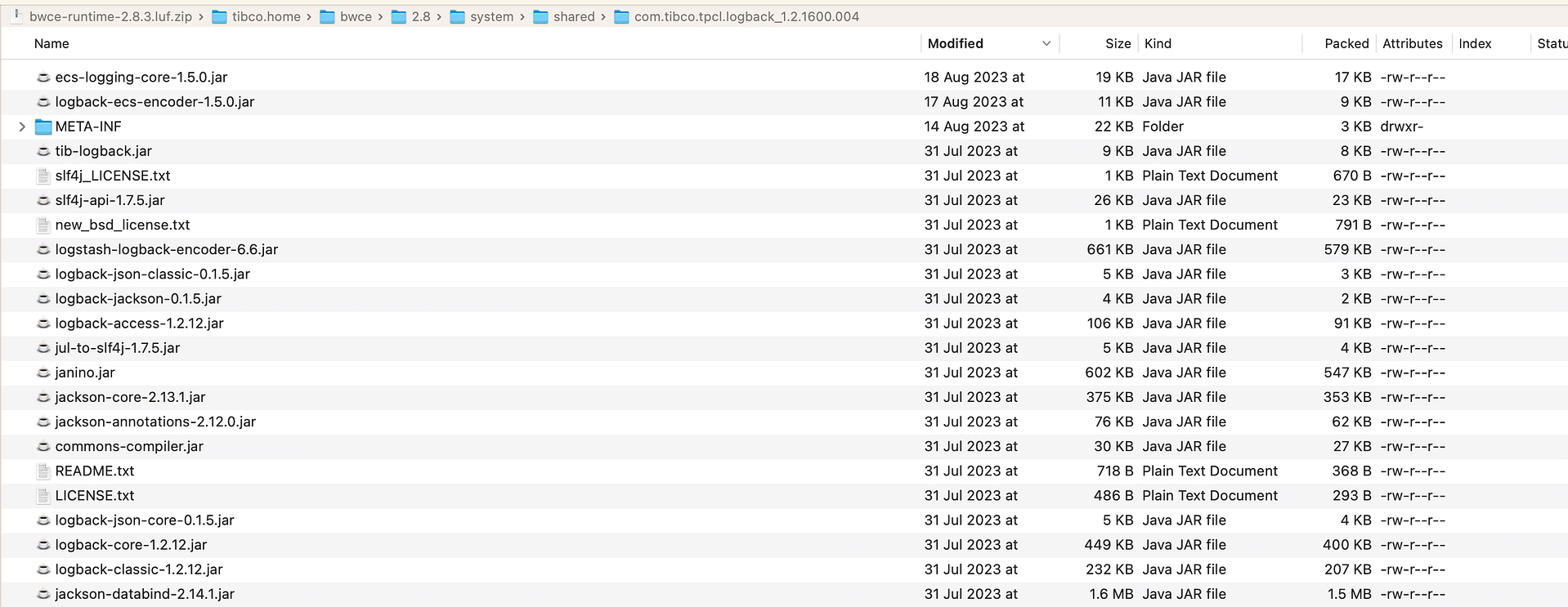
Task: Click the tibco.home folder icon in path bar
Action: coord(219,17)
